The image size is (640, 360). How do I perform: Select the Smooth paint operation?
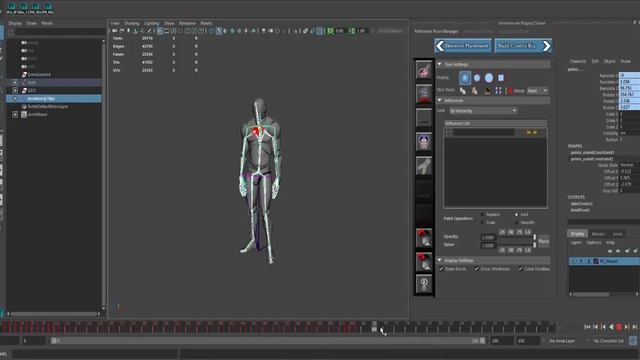pyautogui.click(x=516, y=222)
